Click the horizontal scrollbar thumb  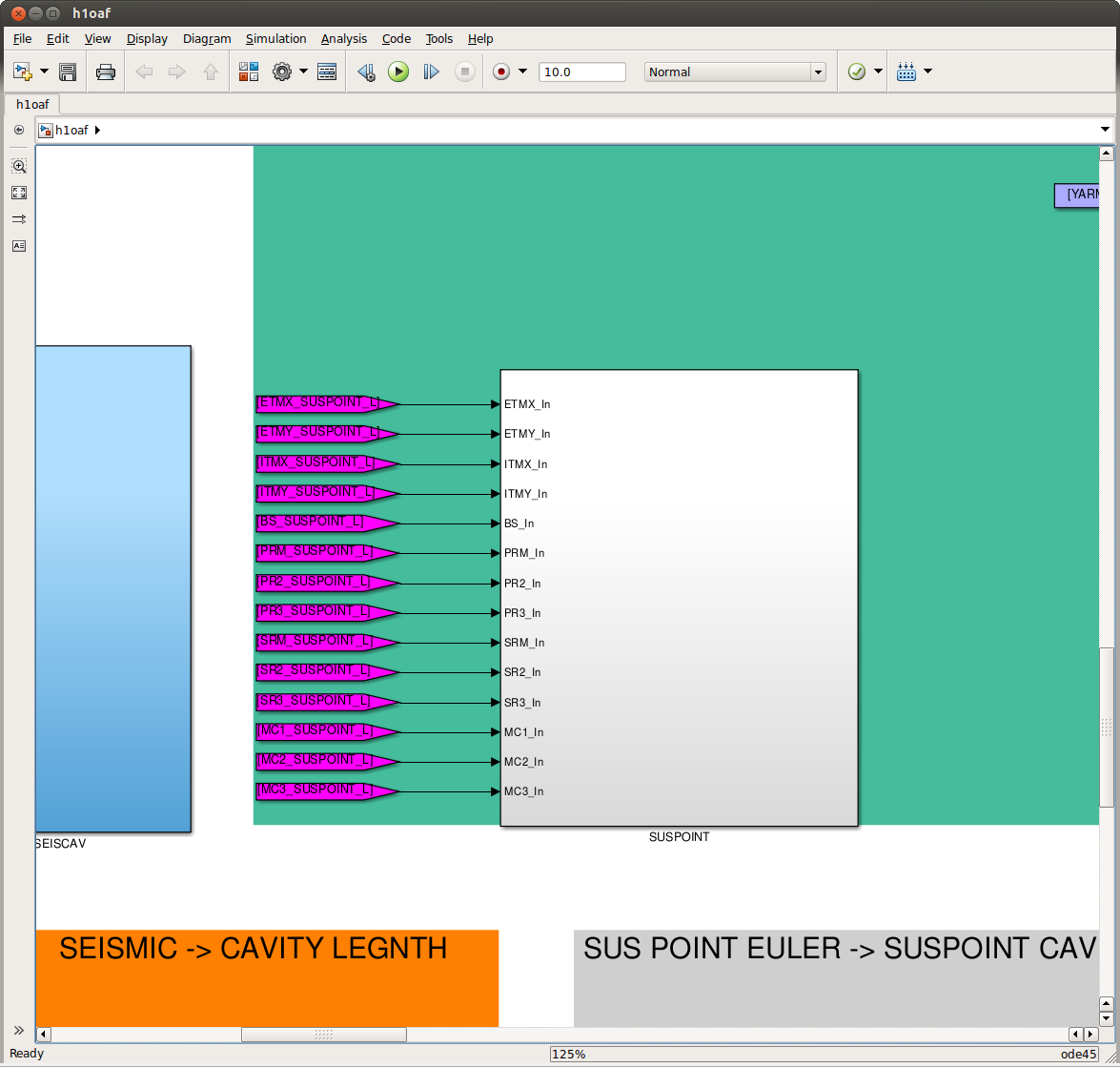(323, 1035)
